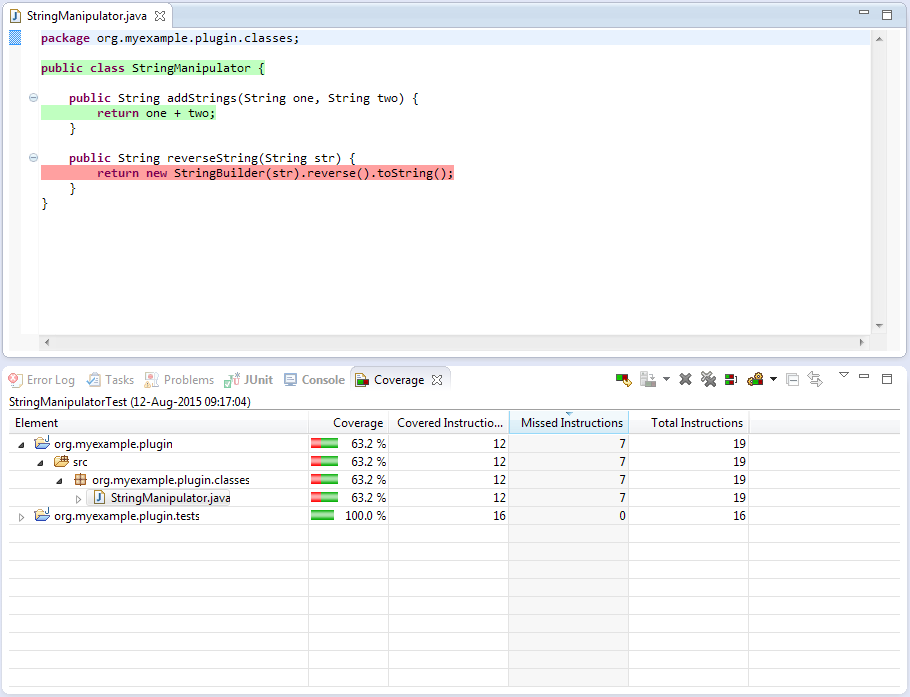Click the 100.0 % coverage value
Image resolution: width=910 pixels, height=697 pixels.
[366, 516]
